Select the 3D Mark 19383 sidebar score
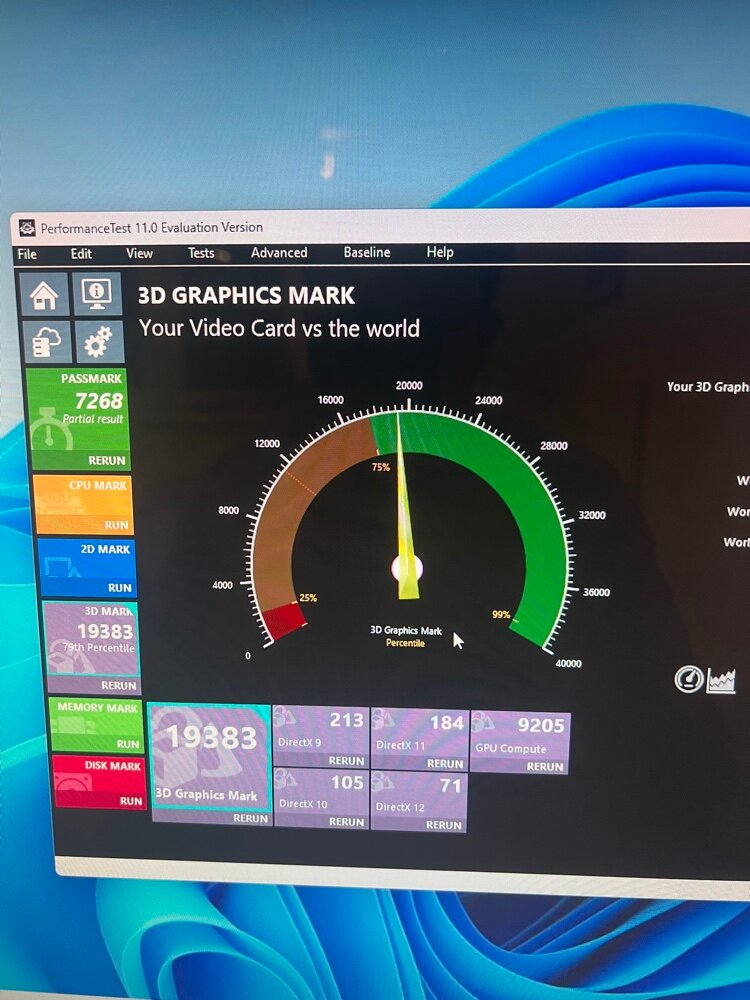The image size is (750, 1000). pos(105,631)
